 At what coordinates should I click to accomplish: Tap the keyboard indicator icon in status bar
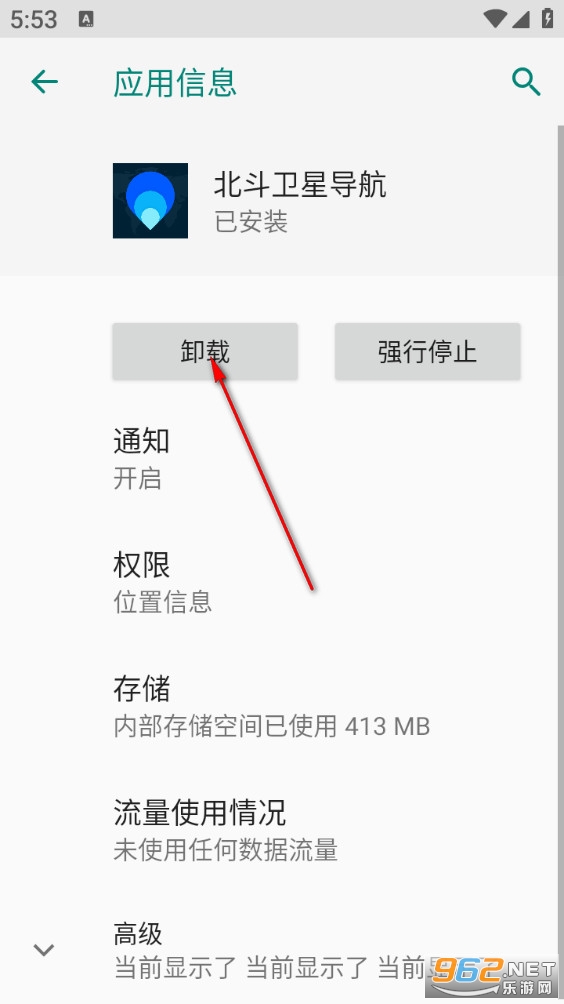click(x=86, y=19)
